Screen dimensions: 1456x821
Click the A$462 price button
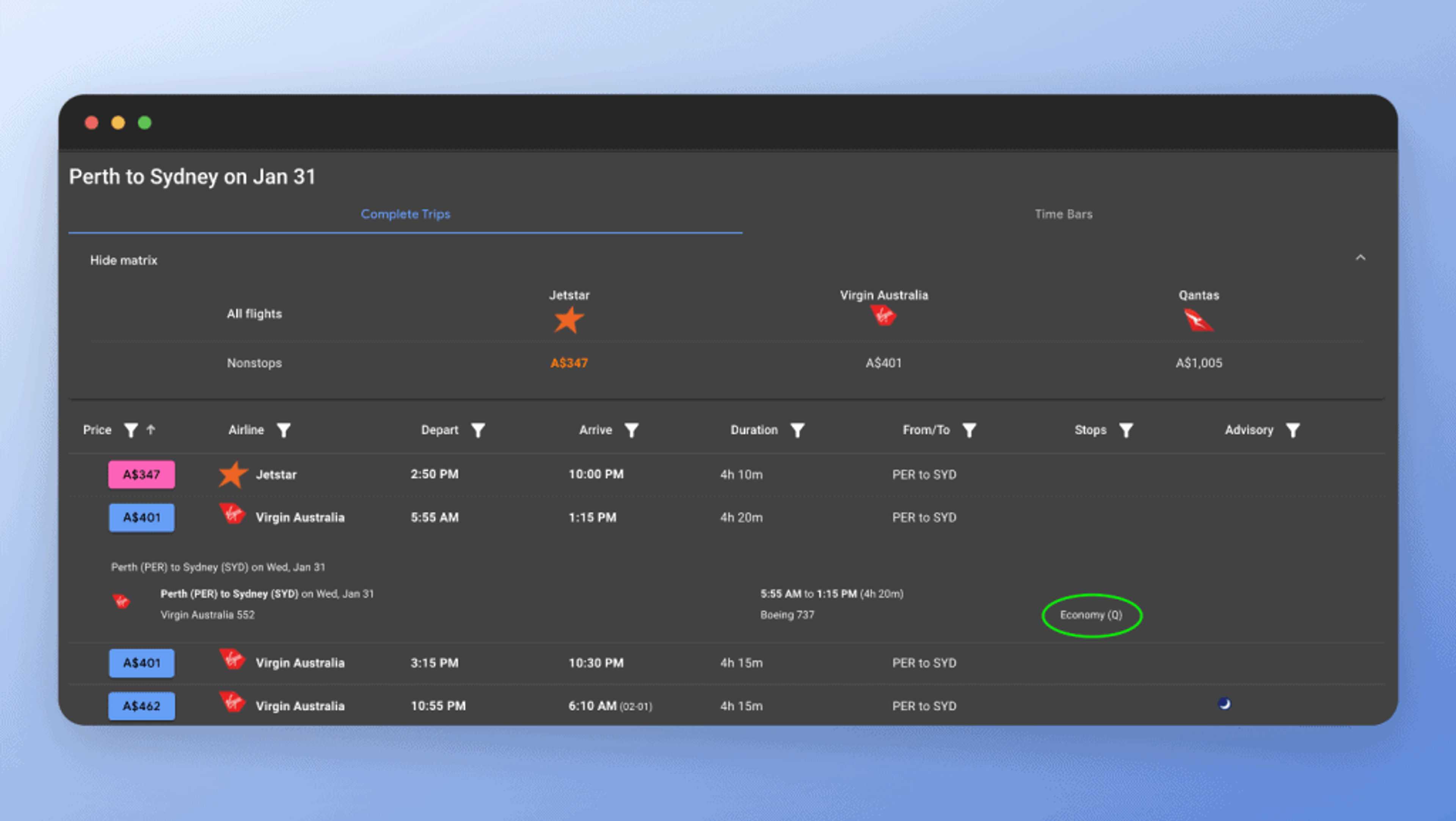coord(141,706)
